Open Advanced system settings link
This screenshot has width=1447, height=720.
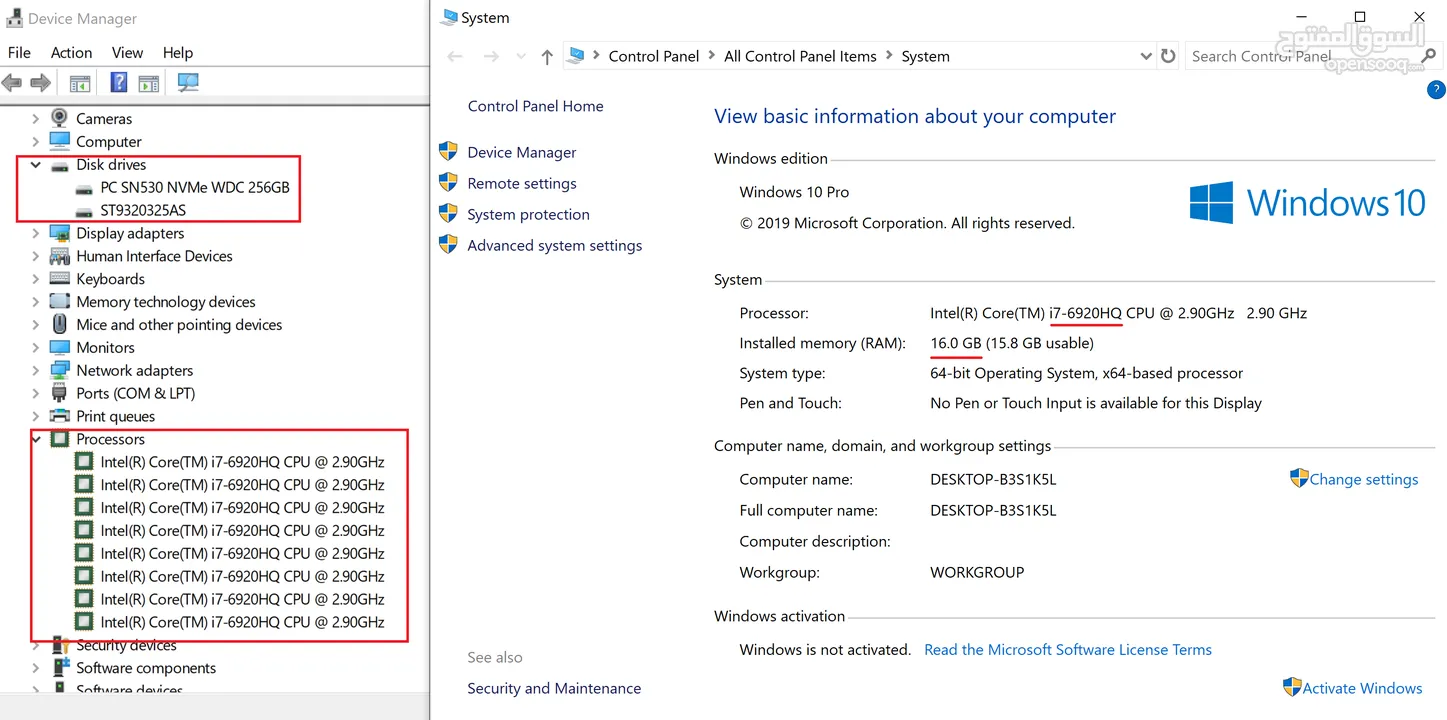tap(555, 245)
